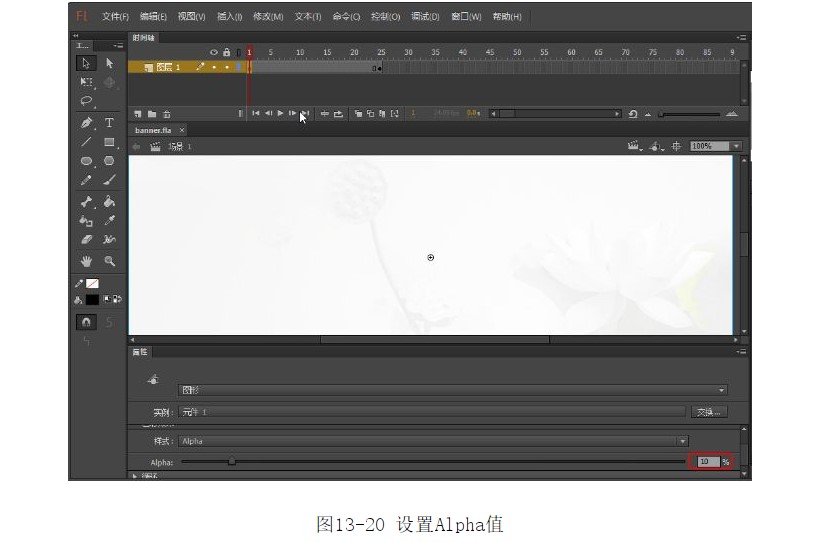836x542 pixels.
Task: Select the Zoom magnifier tool
Action: coord(109,261)
